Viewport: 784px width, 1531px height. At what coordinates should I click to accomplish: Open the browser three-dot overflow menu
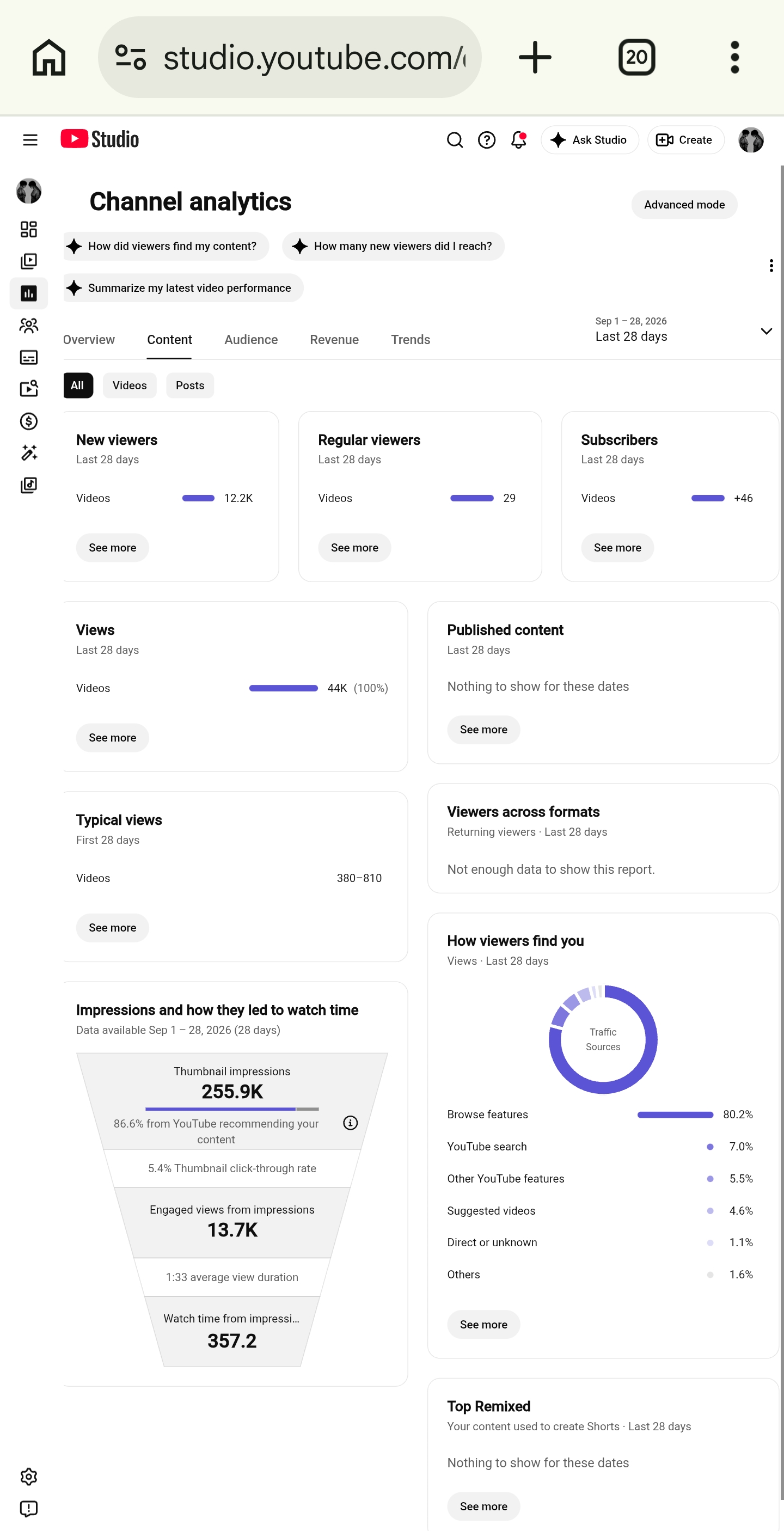(x=734, y=58)
